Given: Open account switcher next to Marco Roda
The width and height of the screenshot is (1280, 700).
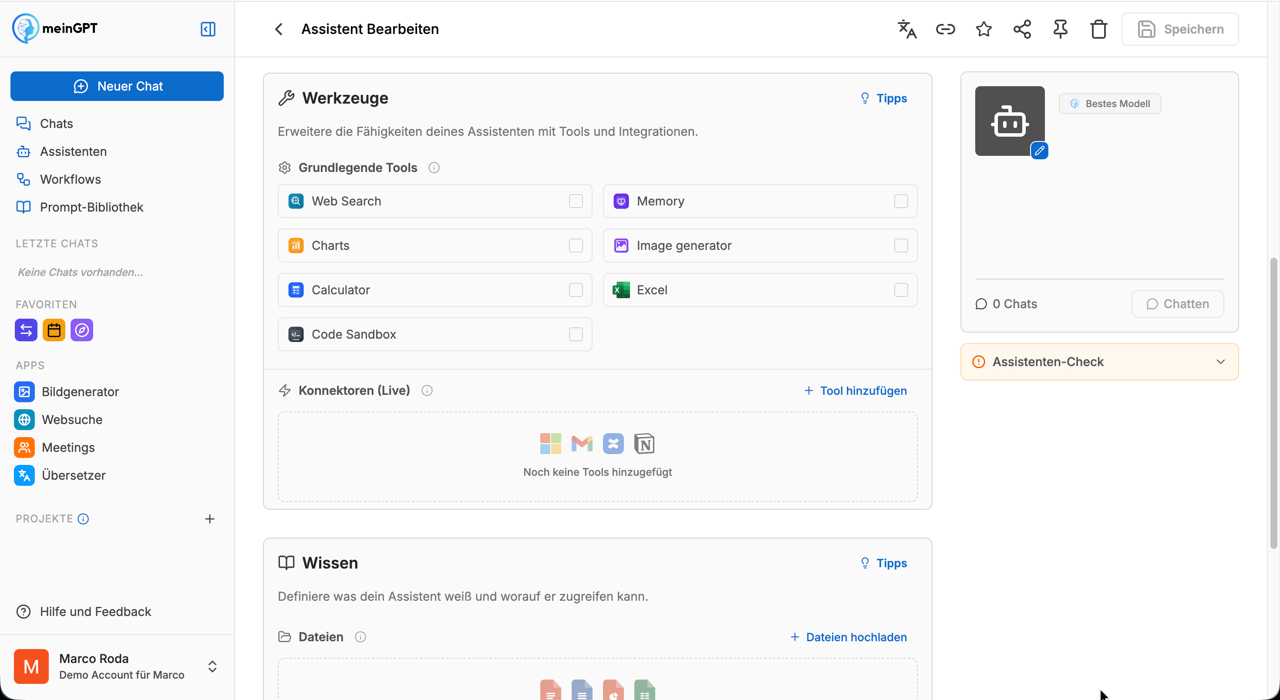Looking at the screenshot, I should pyautogui.click(x=212, y=666).
